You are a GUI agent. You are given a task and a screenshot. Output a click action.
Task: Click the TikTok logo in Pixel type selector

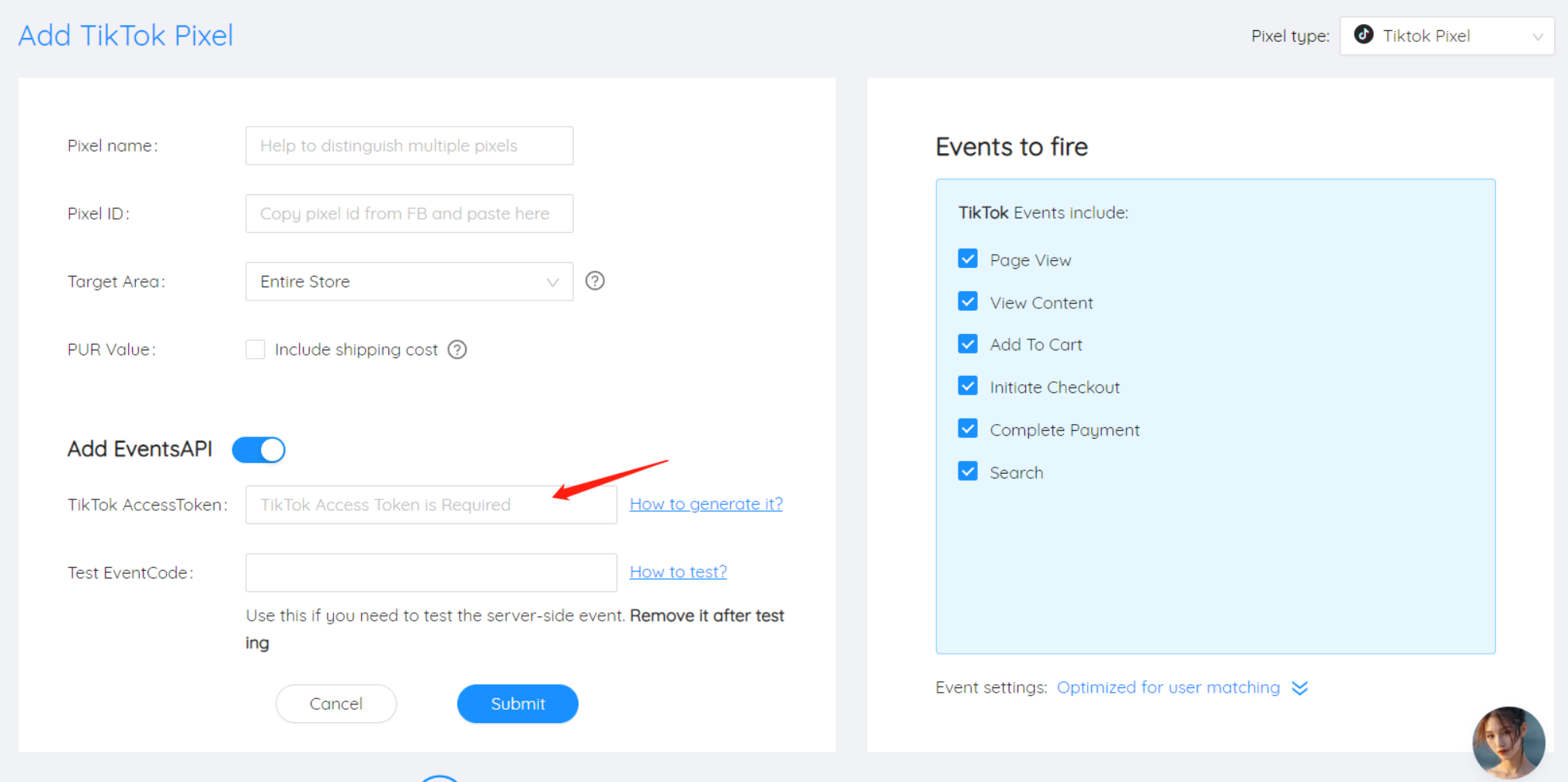[x=1363, y=35]
